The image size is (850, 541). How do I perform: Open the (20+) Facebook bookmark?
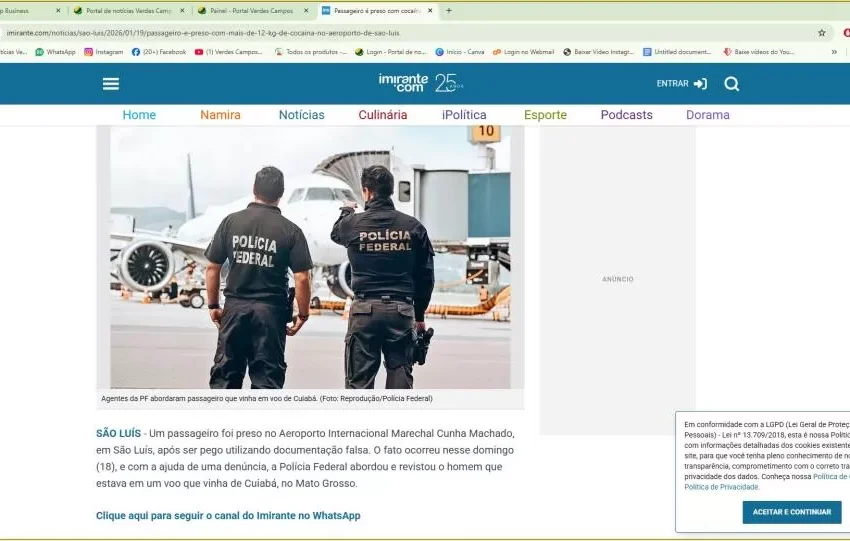[159, 52]
